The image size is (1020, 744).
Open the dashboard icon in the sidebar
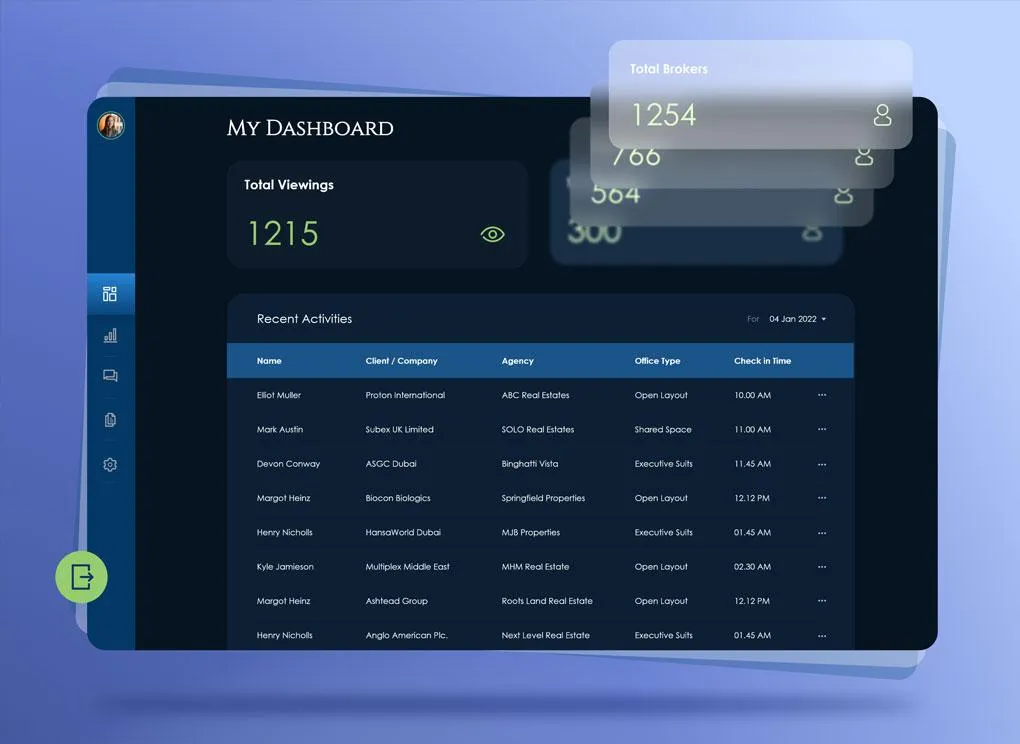[110, 294]
